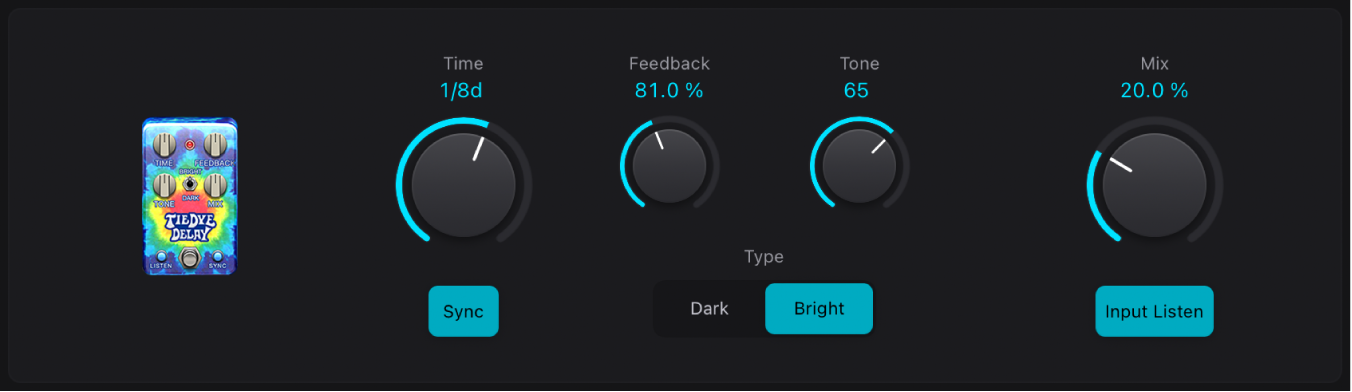Click the blue LISTEN light on pedal

point(161,256)
